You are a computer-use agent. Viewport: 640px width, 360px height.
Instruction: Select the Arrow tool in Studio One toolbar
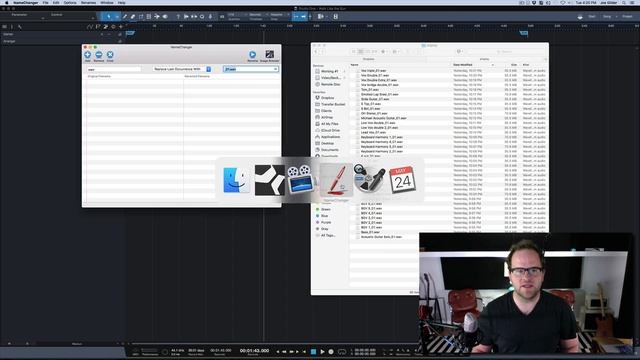click(x=109, y=17)
